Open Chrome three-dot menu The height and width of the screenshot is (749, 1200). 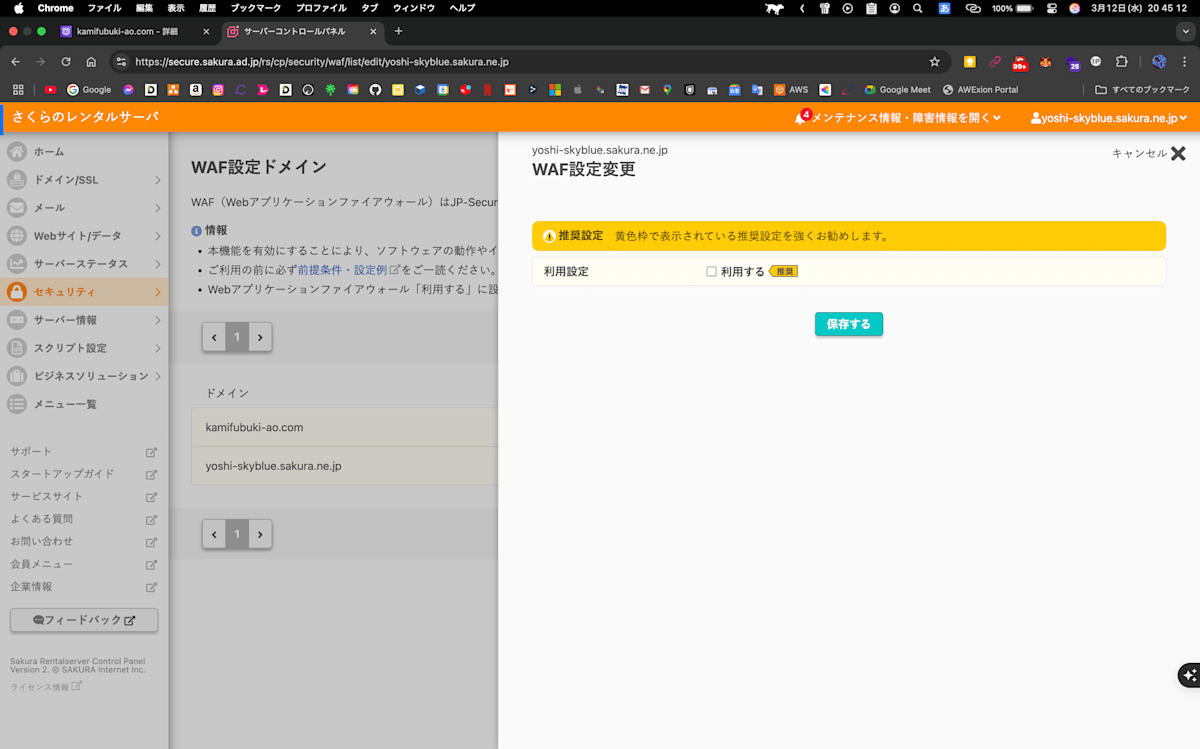[1185, 61]
